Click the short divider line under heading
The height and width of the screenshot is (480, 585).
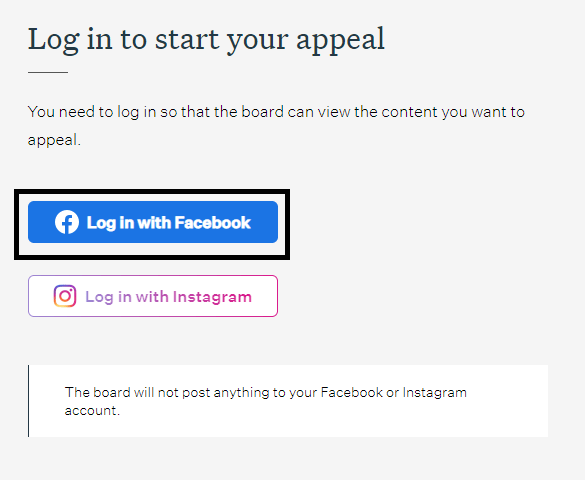pyautogui.click(x=48, y=72)
